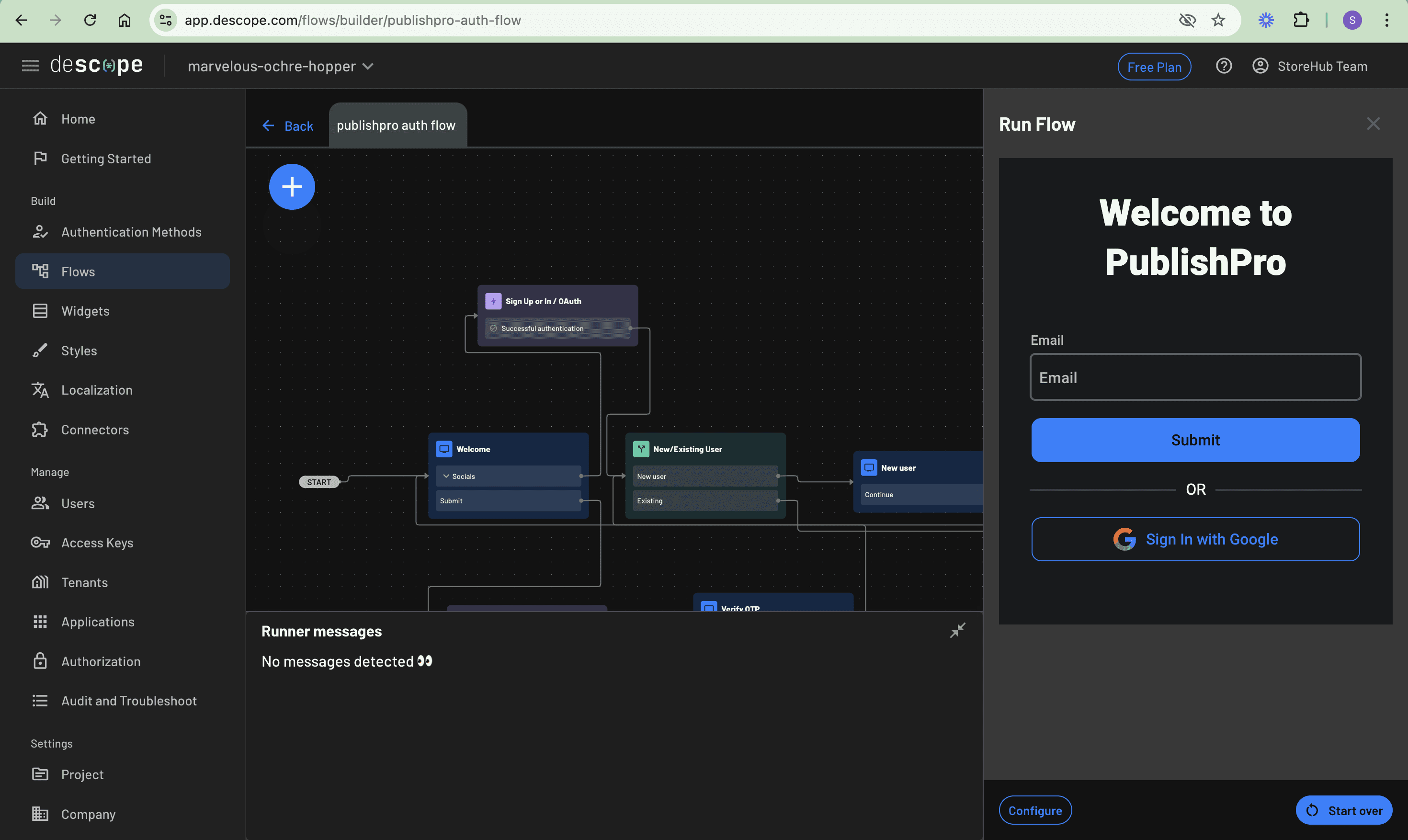This screenshot has width=1408, height=840.
Task: Expand the Socials row in Welcome node
Action: (x=446, y=476)
